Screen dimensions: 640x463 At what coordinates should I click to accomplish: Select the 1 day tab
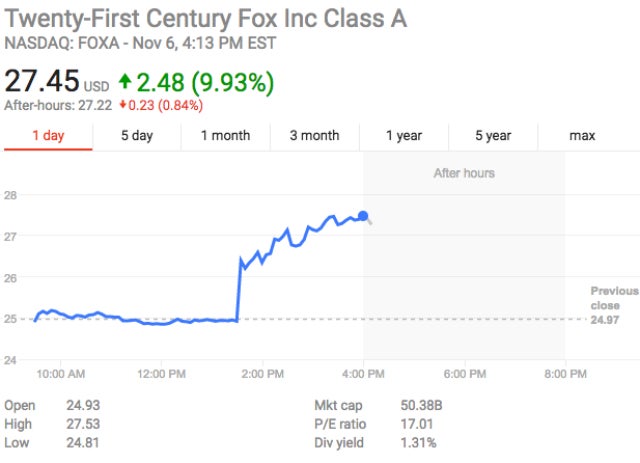pyautogui.click(x=48, y=136)
